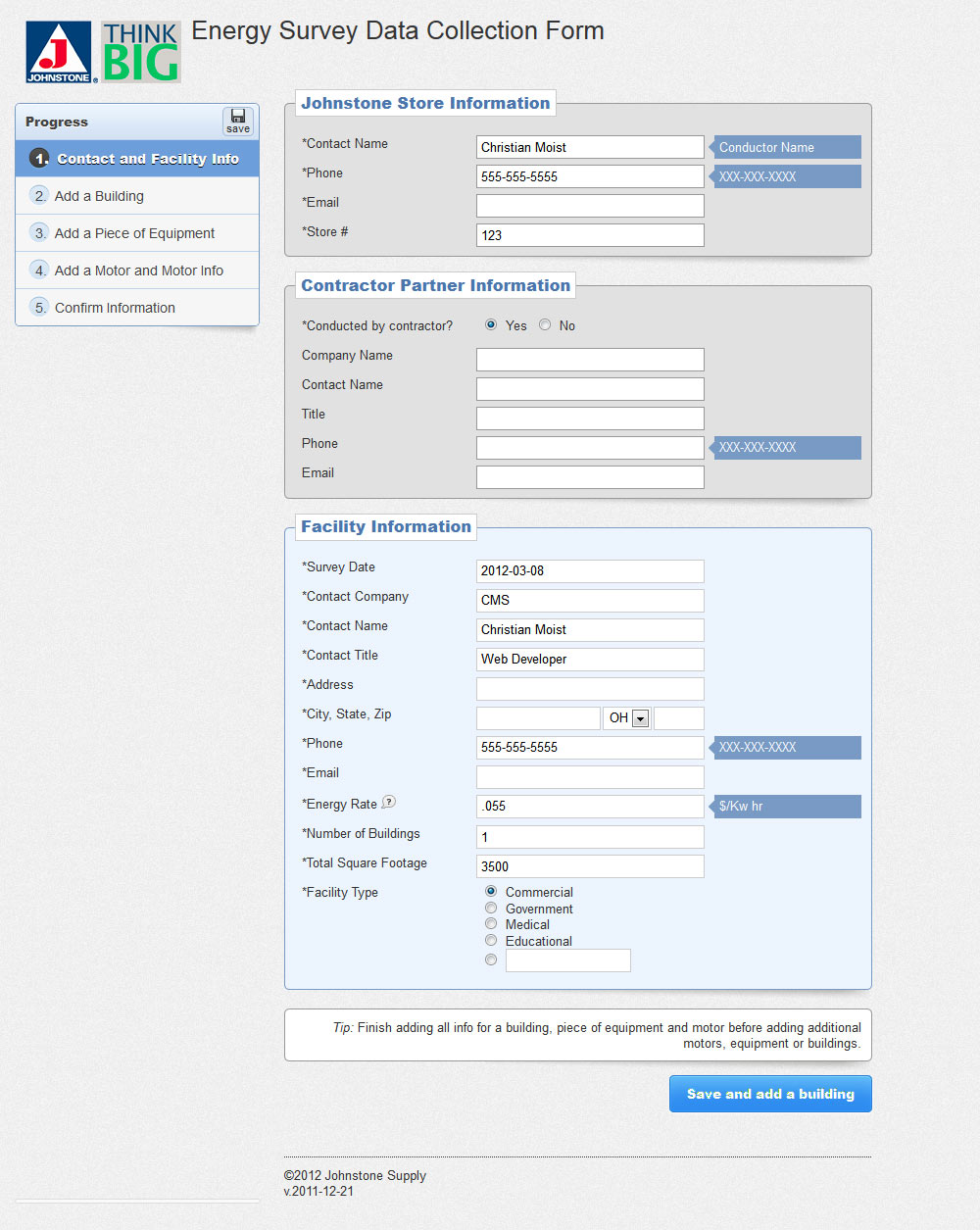
Task: Click the *Facility Type label
Action: (340, 892)
